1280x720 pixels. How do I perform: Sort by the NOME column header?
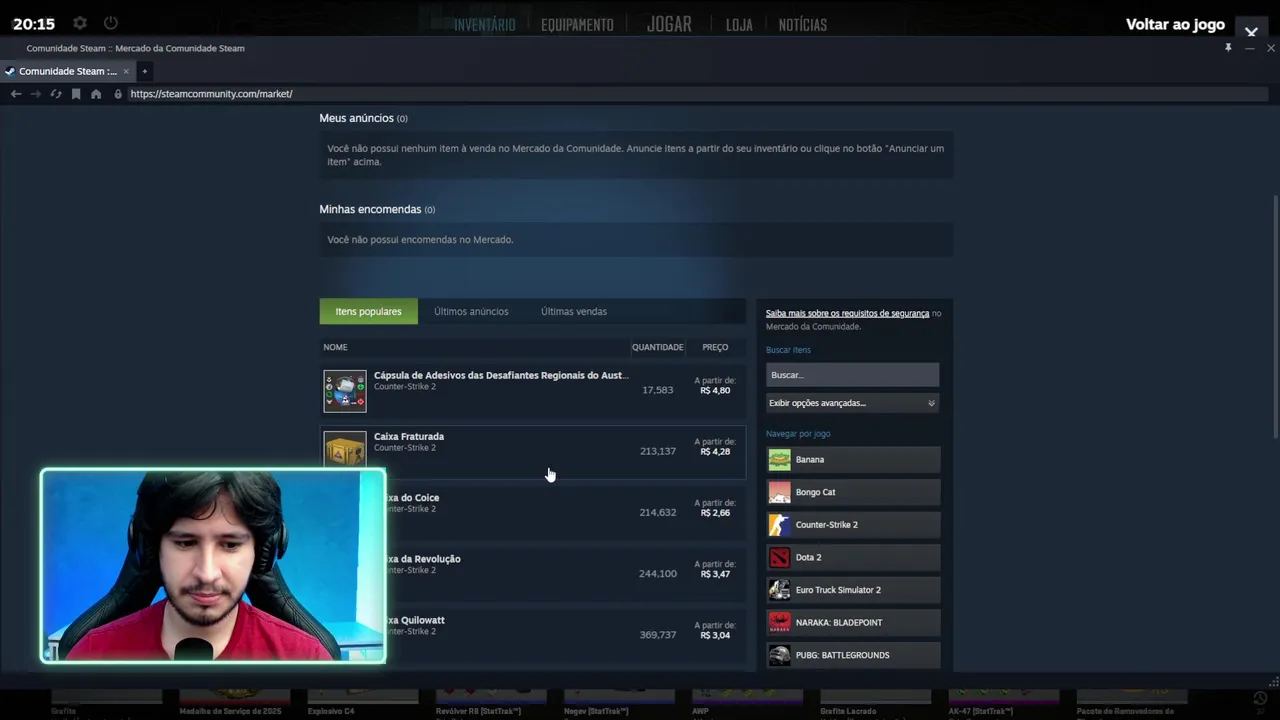click(336, 347)
